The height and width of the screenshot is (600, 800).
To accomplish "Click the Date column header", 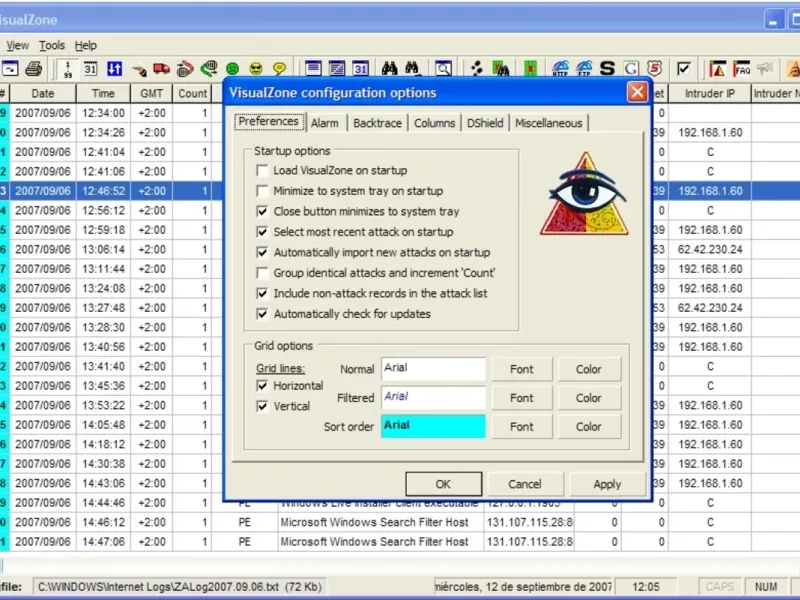I will (x=43, y=93).
